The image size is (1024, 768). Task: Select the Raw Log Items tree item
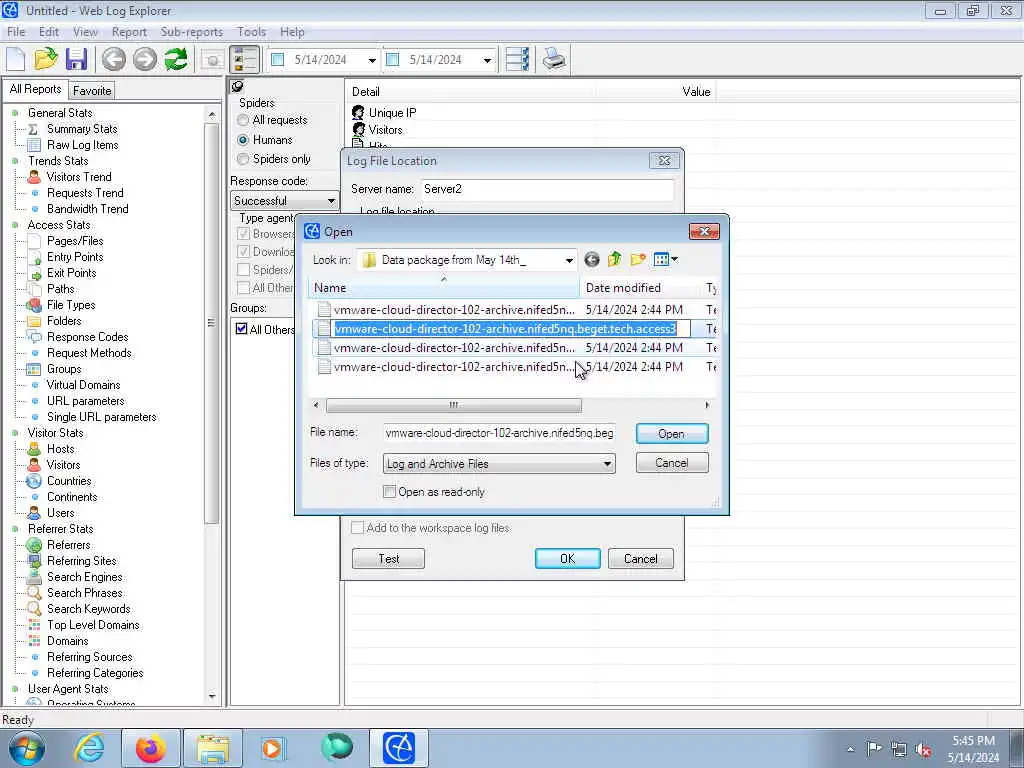(x=82, y=145)
